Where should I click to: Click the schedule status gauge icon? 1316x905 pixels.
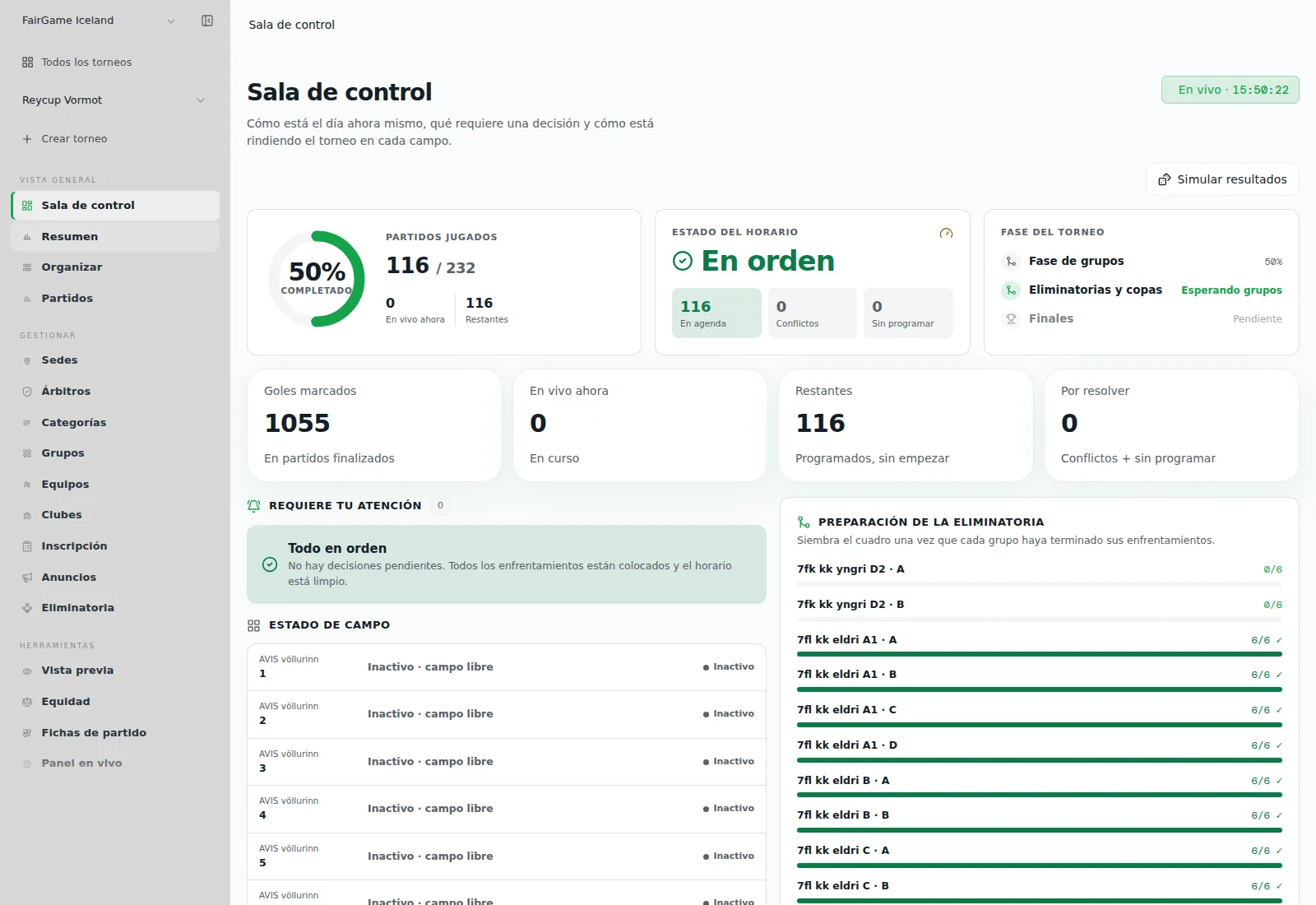[x=946, y=234]
